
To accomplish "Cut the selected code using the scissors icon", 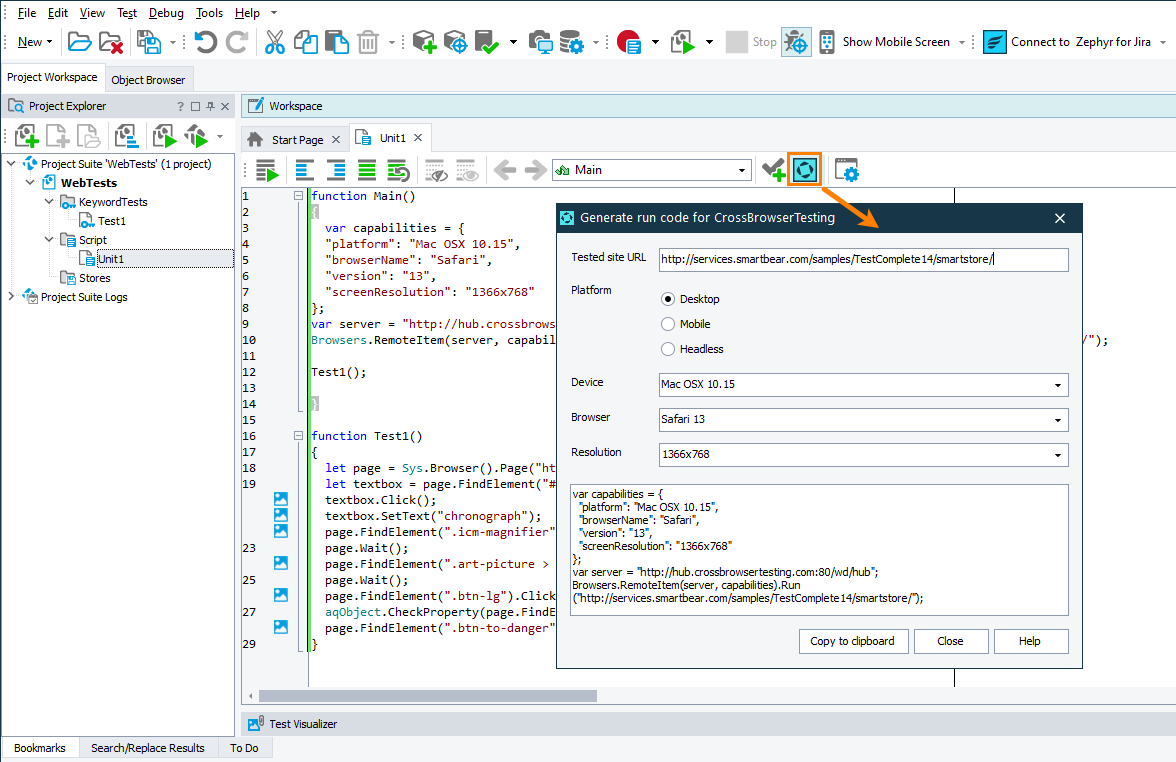I will [274, 41].
